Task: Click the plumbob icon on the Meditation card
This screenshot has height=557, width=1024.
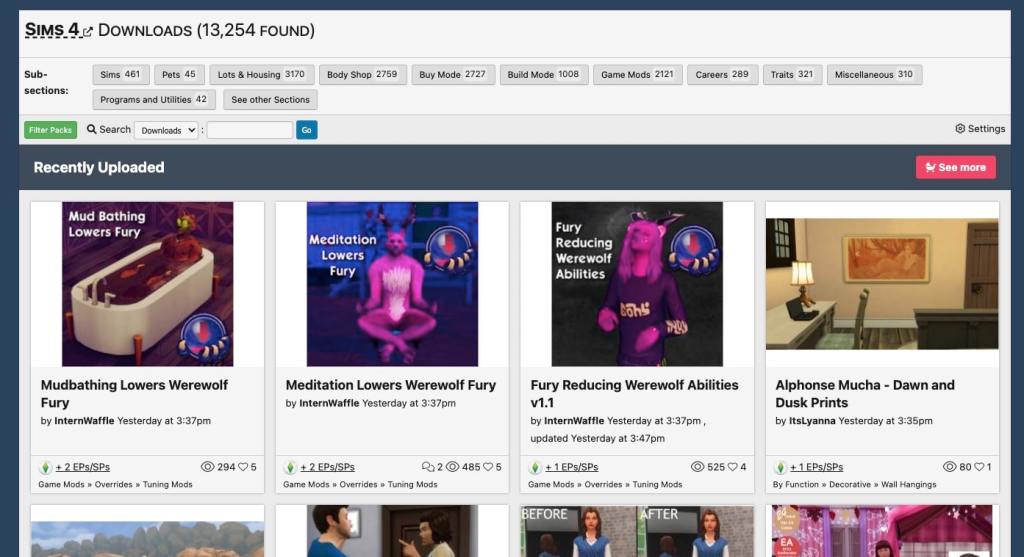Action: [x=290, y=467]
